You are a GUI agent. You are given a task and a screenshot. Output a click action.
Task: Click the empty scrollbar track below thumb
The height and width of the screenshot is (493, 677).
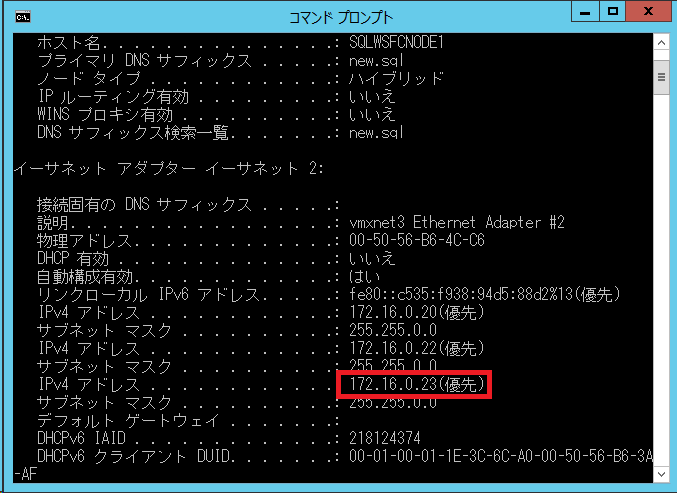661,279
